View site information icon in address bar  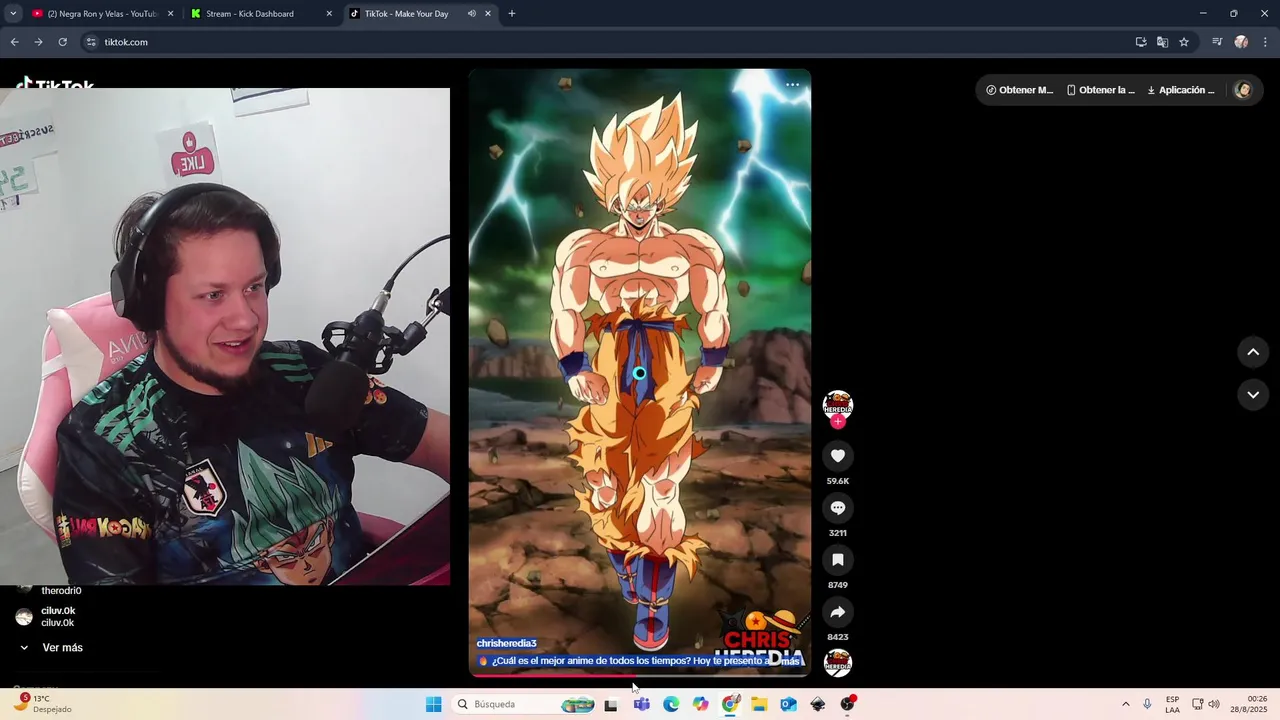pyautogui.click(x=91, y=42)
